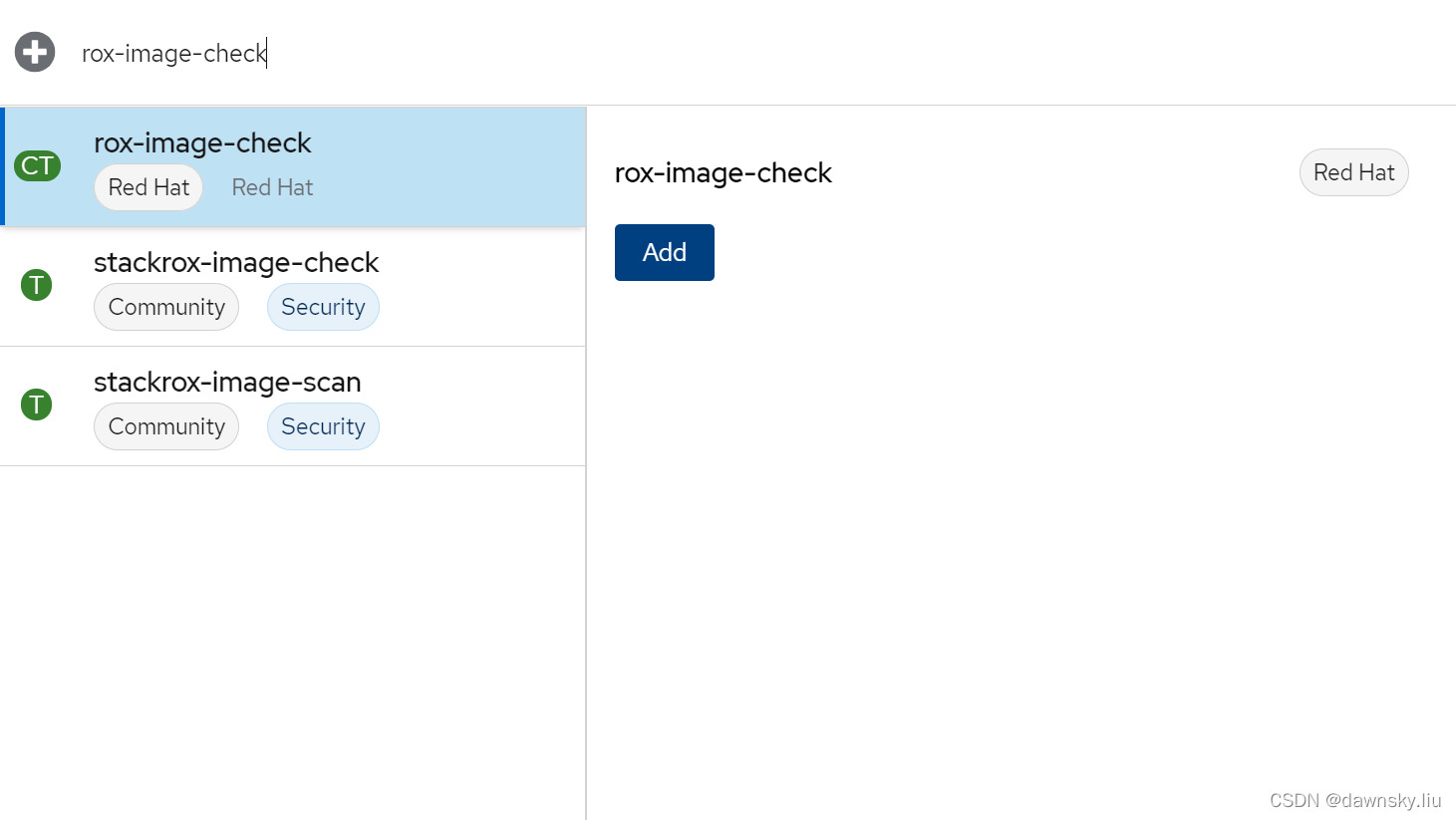Screen dimensions: 1456x820
Task: Select the rox-image-check result title
Action: tap(202, 143)
